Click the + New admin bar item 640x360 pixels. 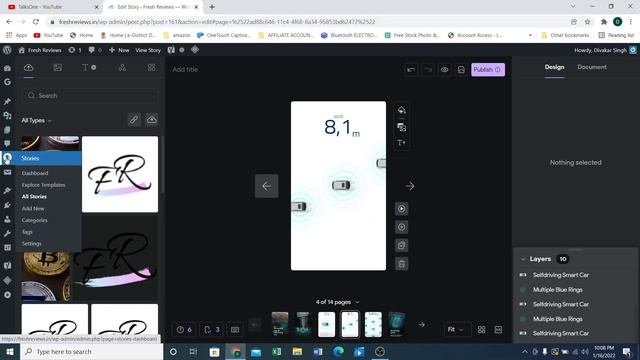(x=119, y=50)
